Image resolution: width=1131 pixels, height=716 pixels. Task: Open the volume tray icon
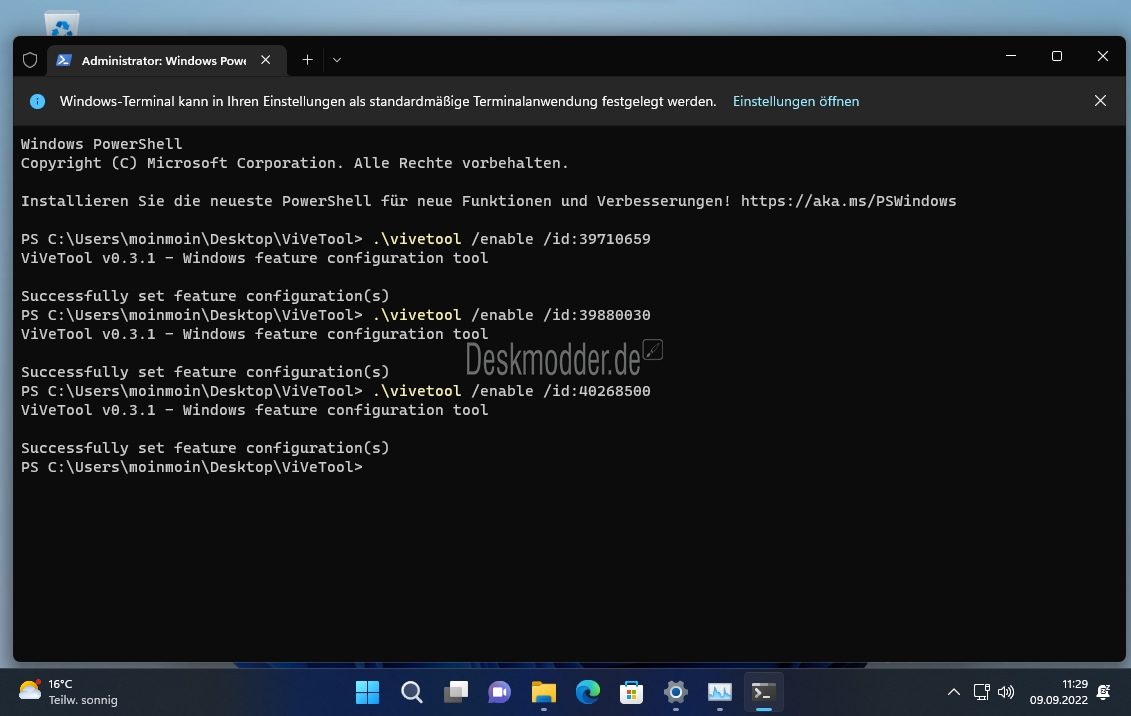[1005, 692]
